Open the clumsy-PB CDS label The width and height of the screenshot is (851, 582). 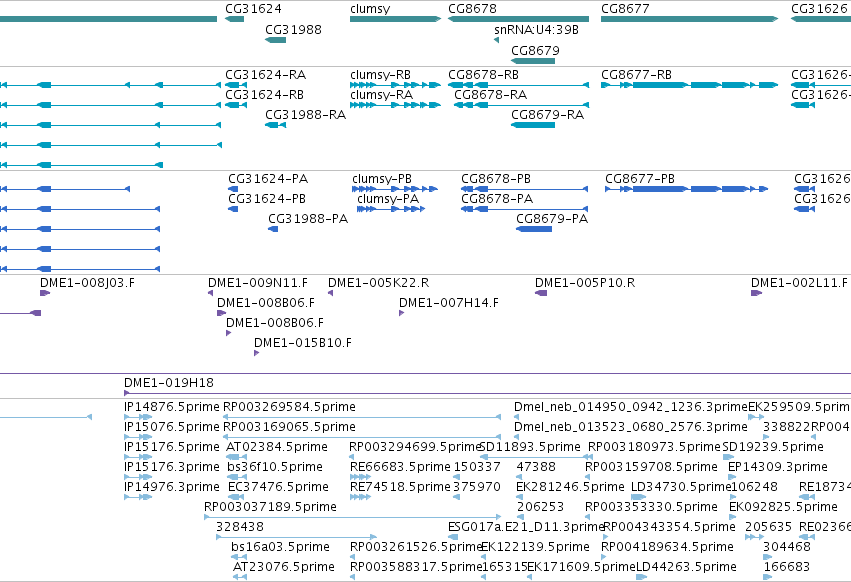click(382, 179)
